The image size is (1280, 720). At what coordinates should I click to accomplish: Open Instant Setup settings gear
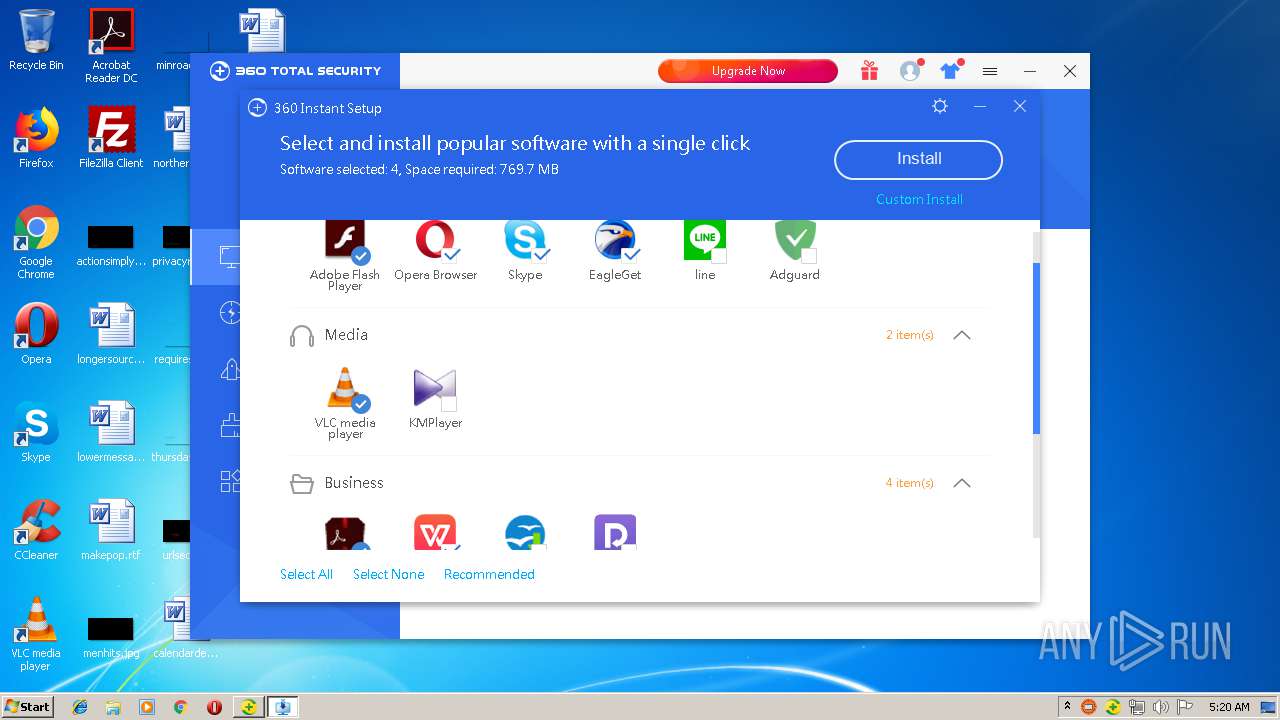[x=940, y=106]
